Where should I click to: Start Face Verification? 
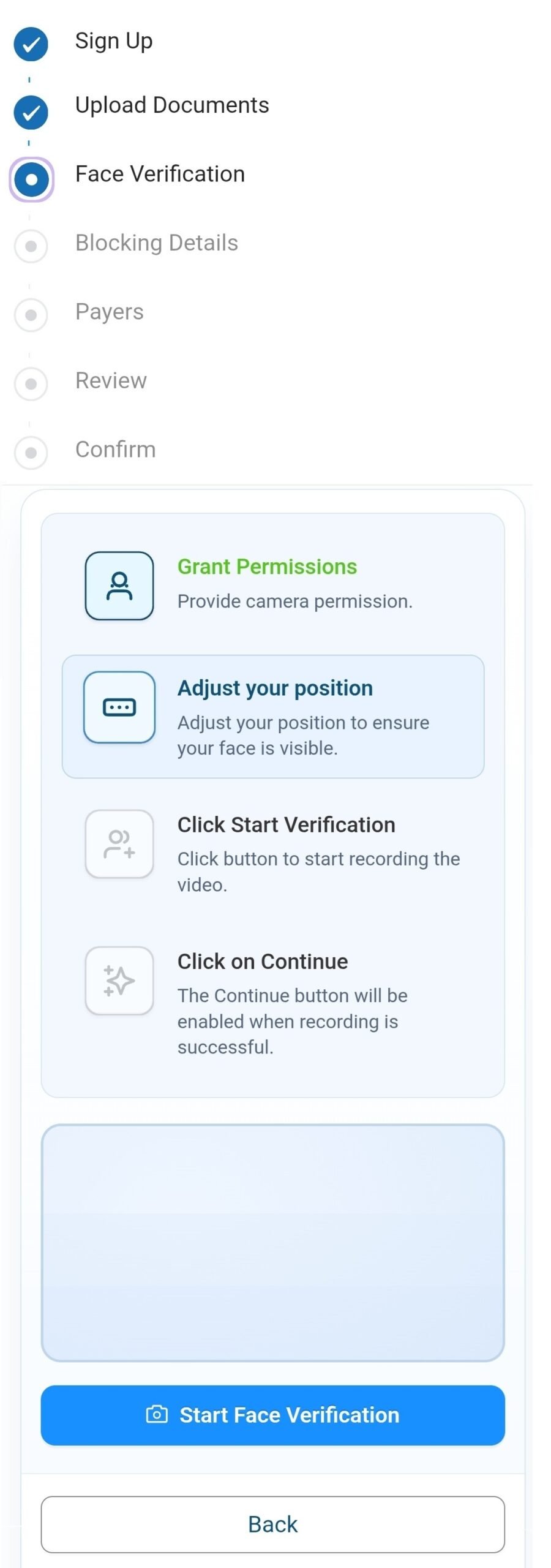pos(273,1415)
